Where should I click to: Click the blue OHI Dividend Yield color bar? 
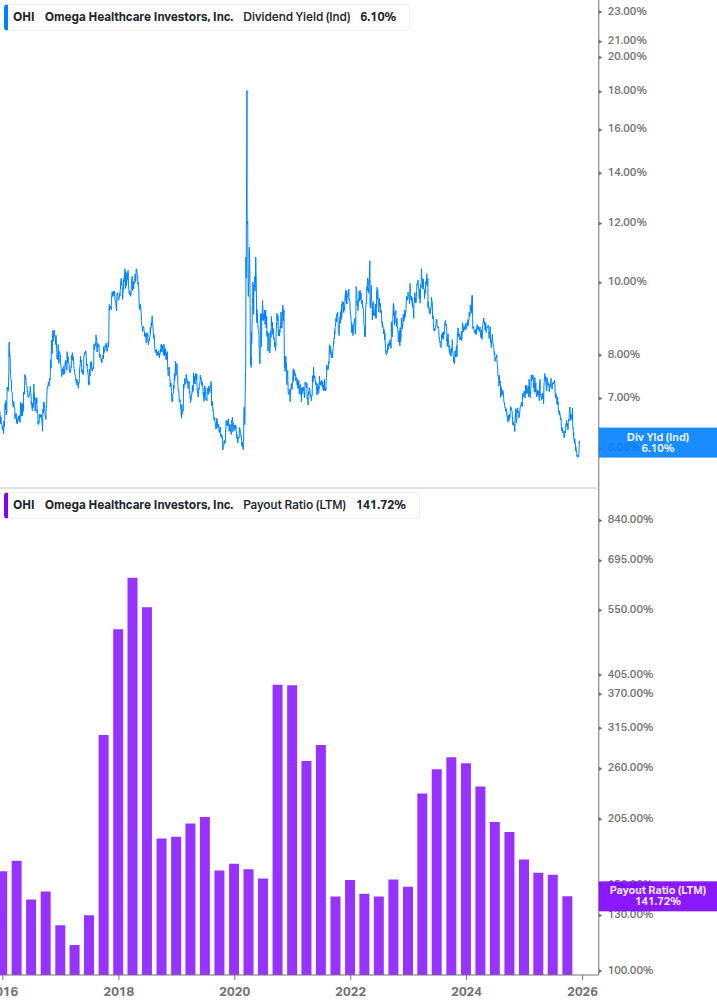click(x=6, y=17)
